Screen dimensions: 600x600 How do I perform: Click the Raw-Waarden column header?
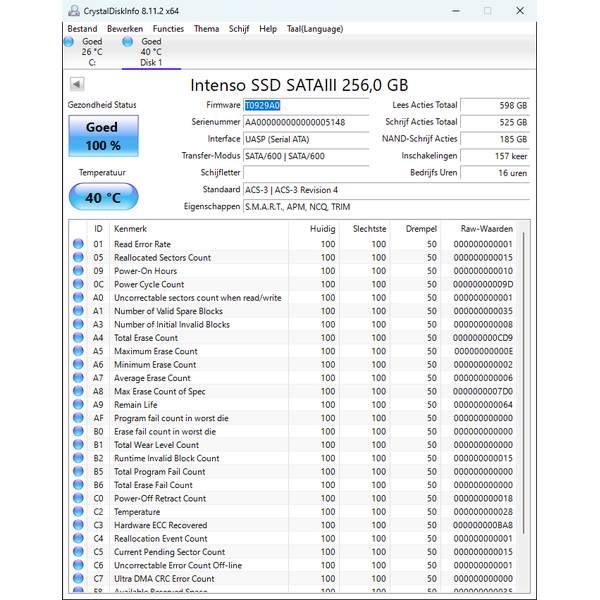478,229
